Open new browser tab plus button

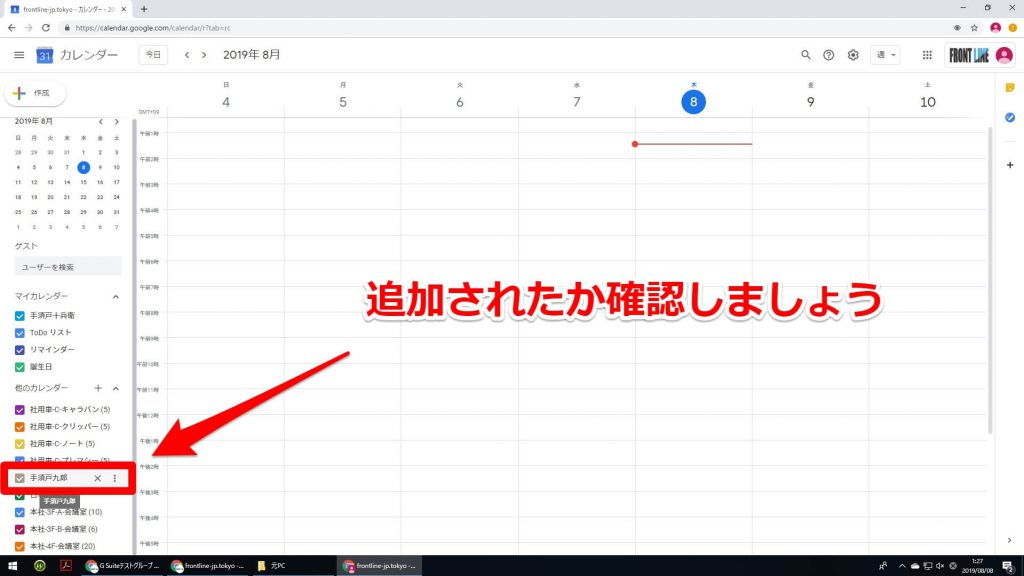pos(144,9)
